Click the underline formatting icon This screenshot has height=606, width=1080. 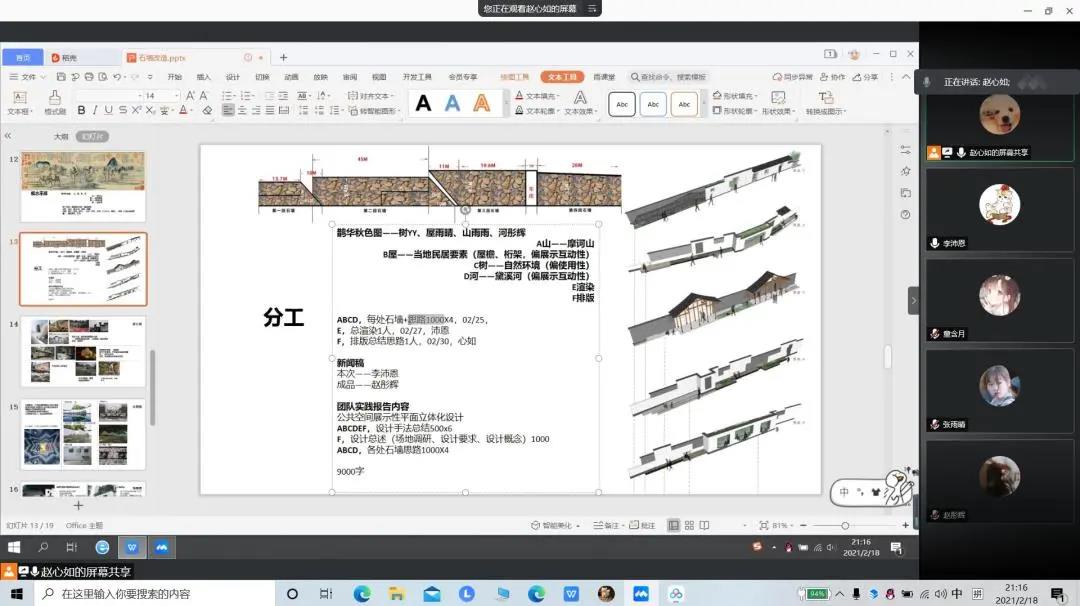pyautogui.click(x=109, y=111)
